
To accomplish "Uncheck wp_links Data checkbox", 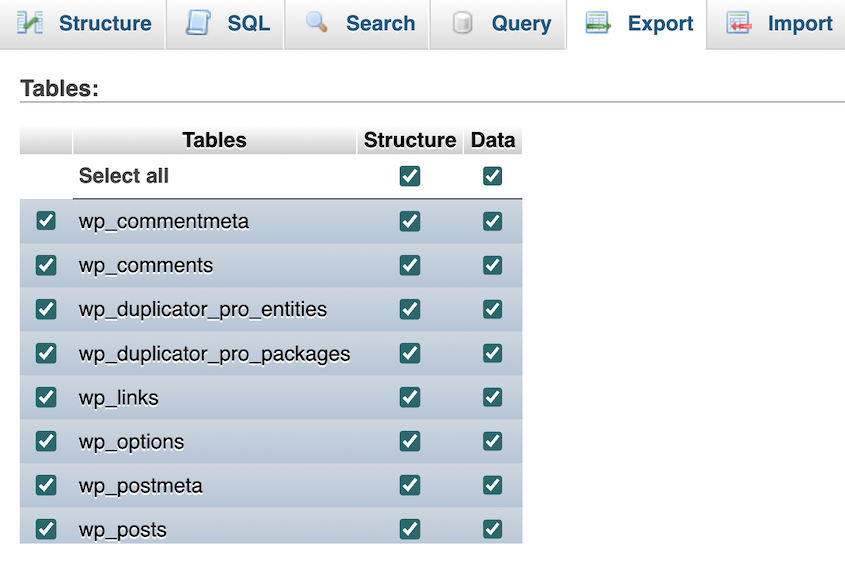I will pyautogui.click(x=493, y=397).
